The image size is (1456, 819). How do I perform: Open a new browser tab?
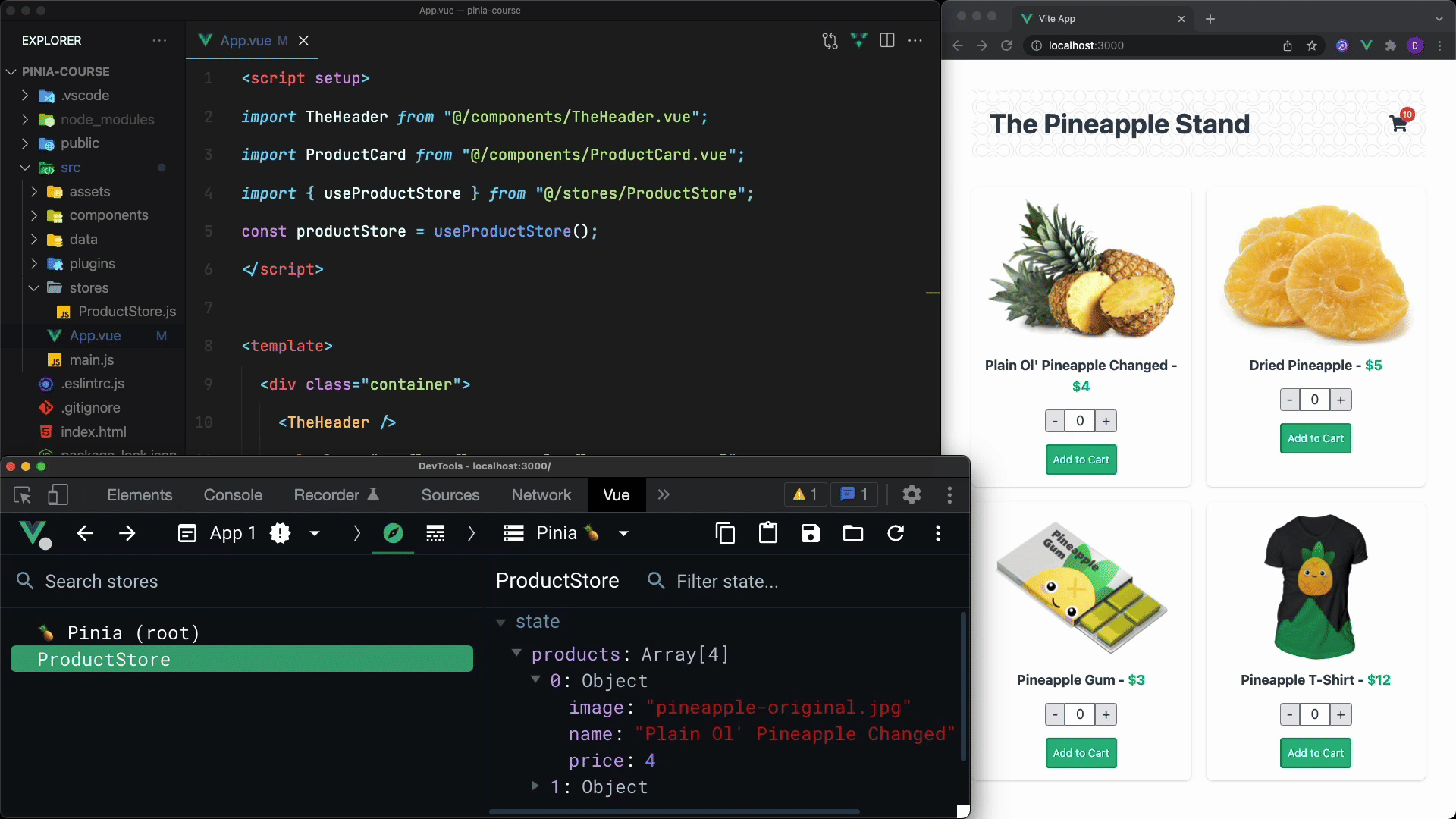coord(1210,19)
